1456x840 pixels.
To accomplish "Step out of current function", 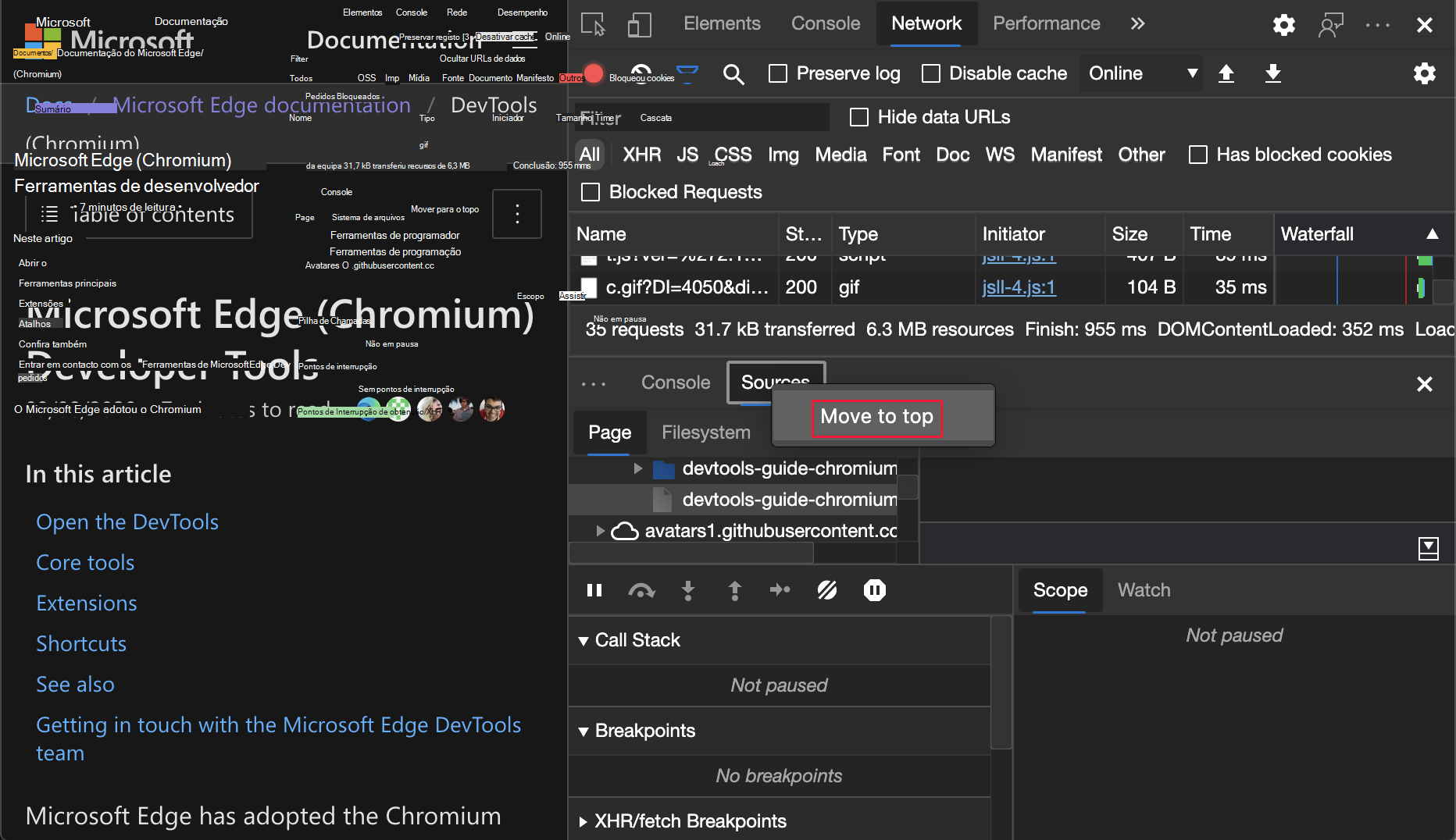I will coord(735,590).
